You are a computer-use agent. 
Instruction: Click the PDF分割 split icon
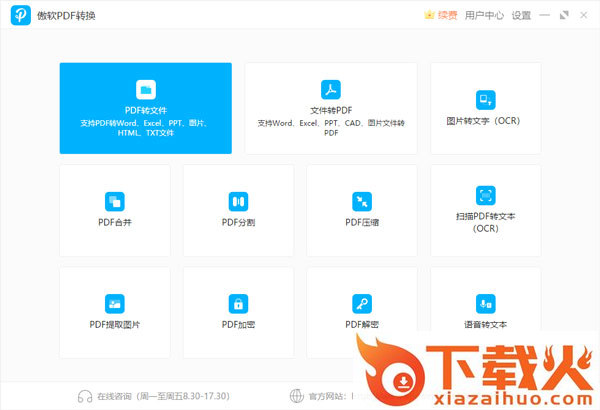238,201
